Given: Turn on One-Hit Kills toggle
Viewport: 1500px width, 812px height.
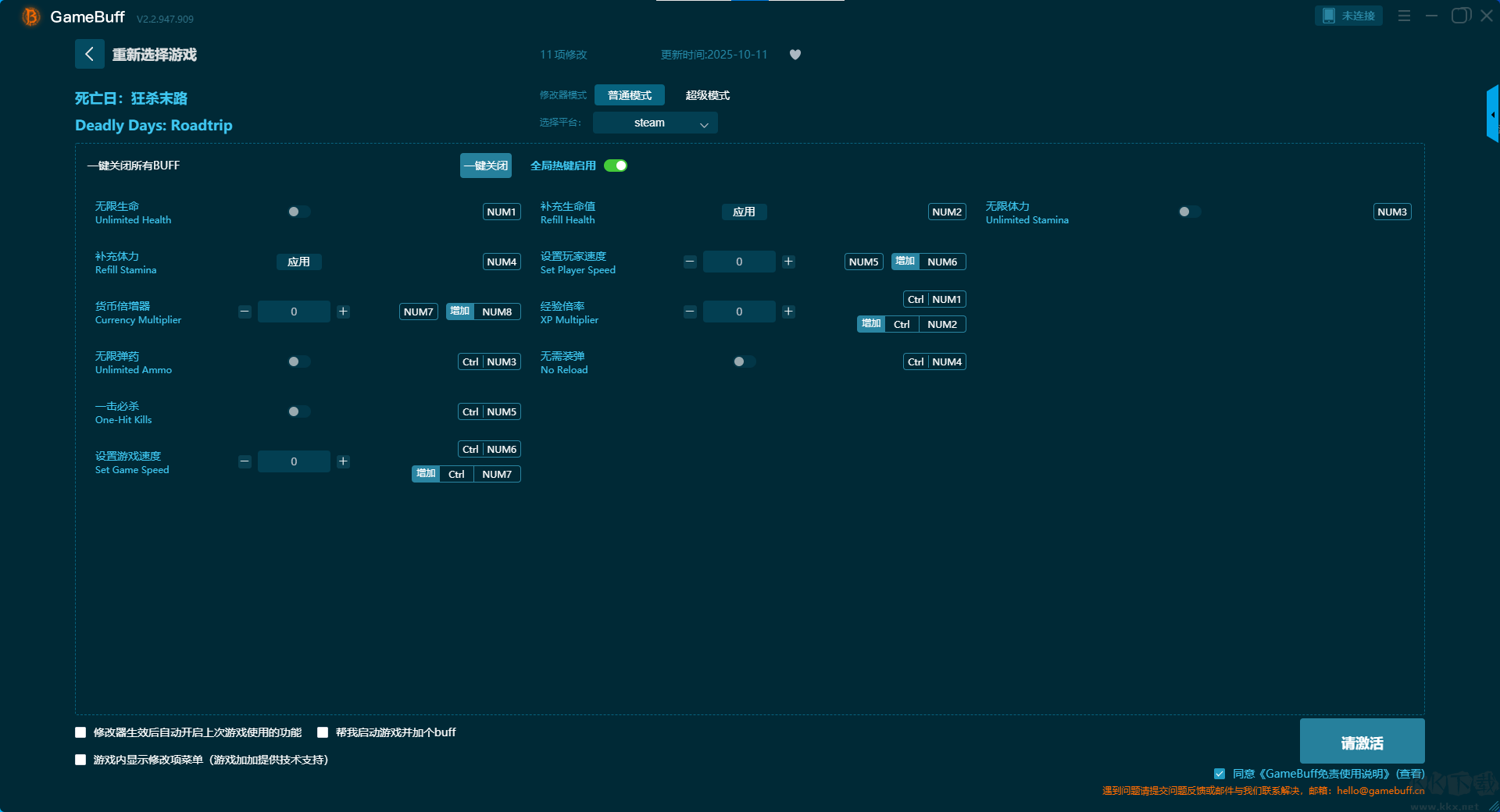Looking at the screenshot, I should 298,411.
